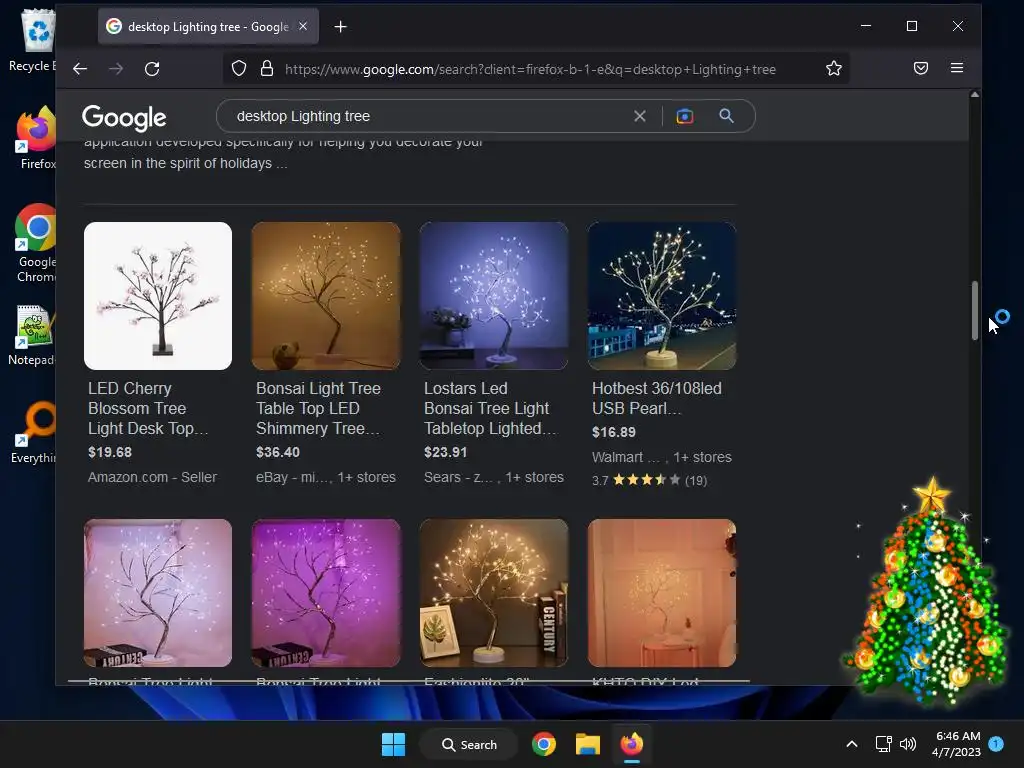
Task: Go back to the previous page
Action: click(x=80, y=69)
